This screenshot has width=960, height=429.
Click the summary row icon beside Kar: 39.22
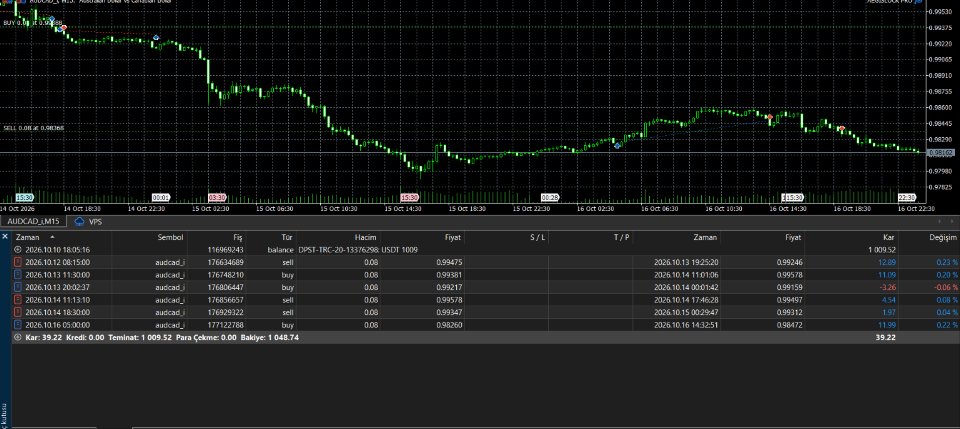(x=18, y=337)
